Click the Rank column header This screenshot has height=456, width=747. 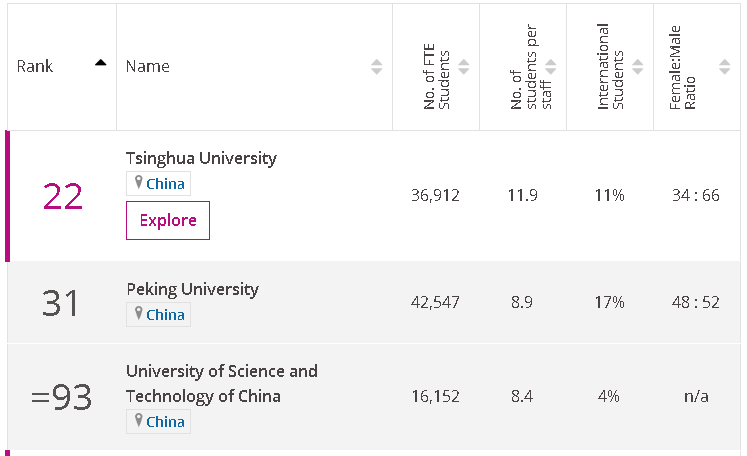pos(35,67)
